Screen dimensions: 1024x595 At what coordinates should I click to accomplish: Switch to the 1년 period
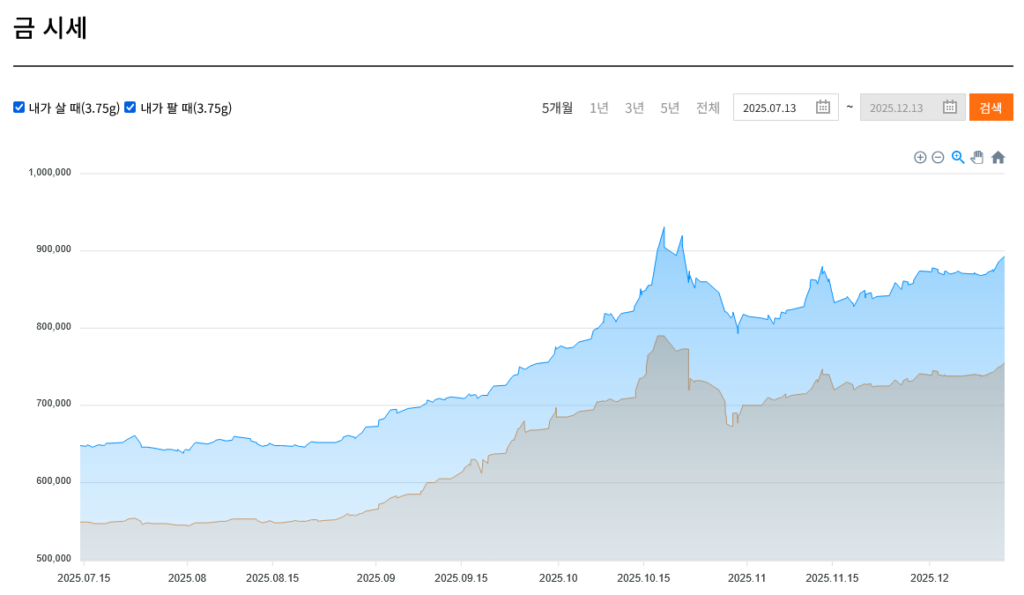(599, 108)
